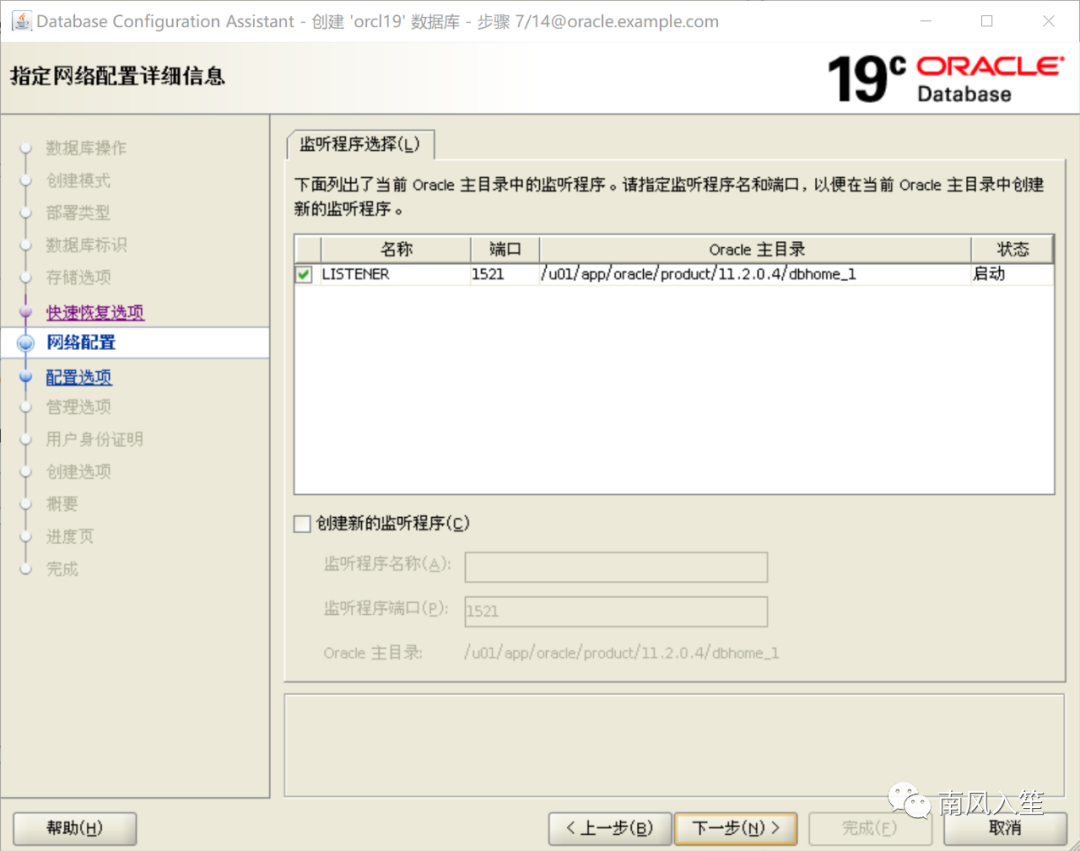
Task: Click the 数据库操作 step in sidebar
Action: (x=86, y=148)
